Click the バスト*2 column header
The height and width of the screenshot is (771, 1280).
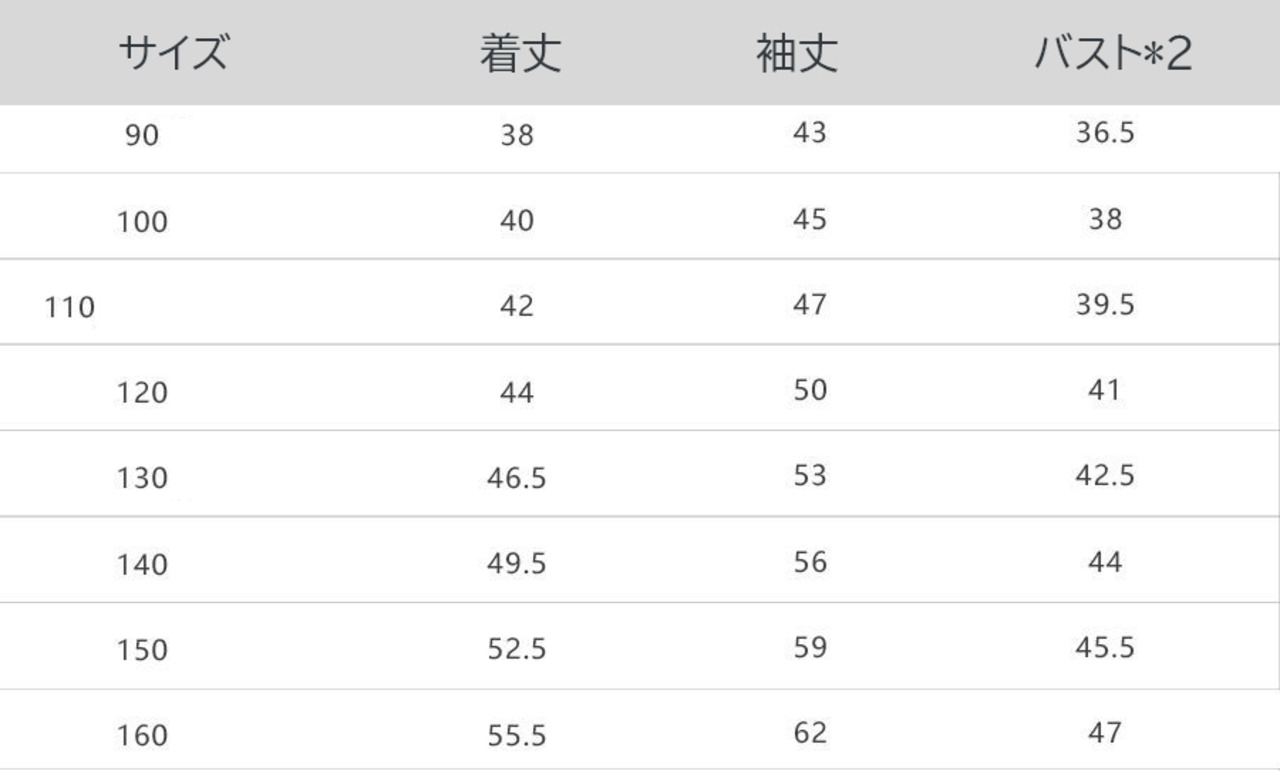[x=1112, y=54]
